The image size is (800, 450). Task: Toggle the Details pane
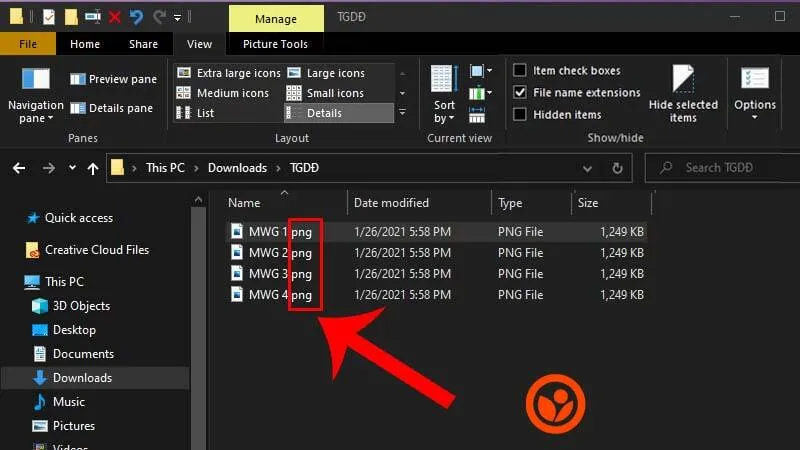pyautogui.click(x=111, y=108)
